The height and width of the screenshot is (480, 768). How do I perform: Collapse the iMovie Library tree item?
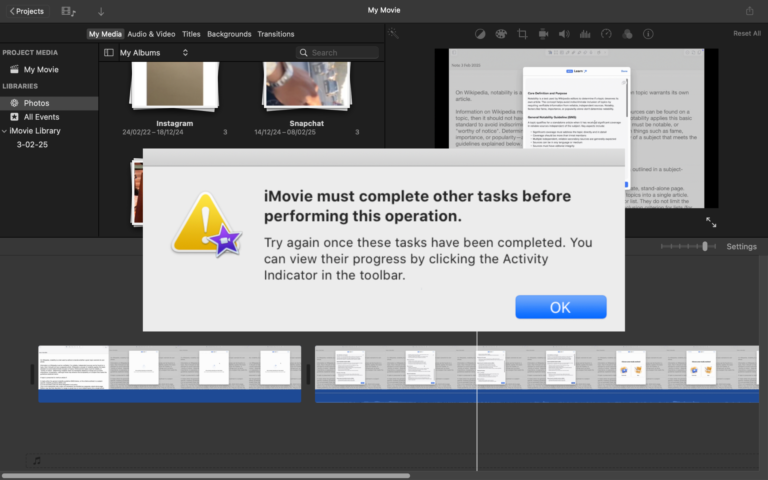(x=4, y=131)
